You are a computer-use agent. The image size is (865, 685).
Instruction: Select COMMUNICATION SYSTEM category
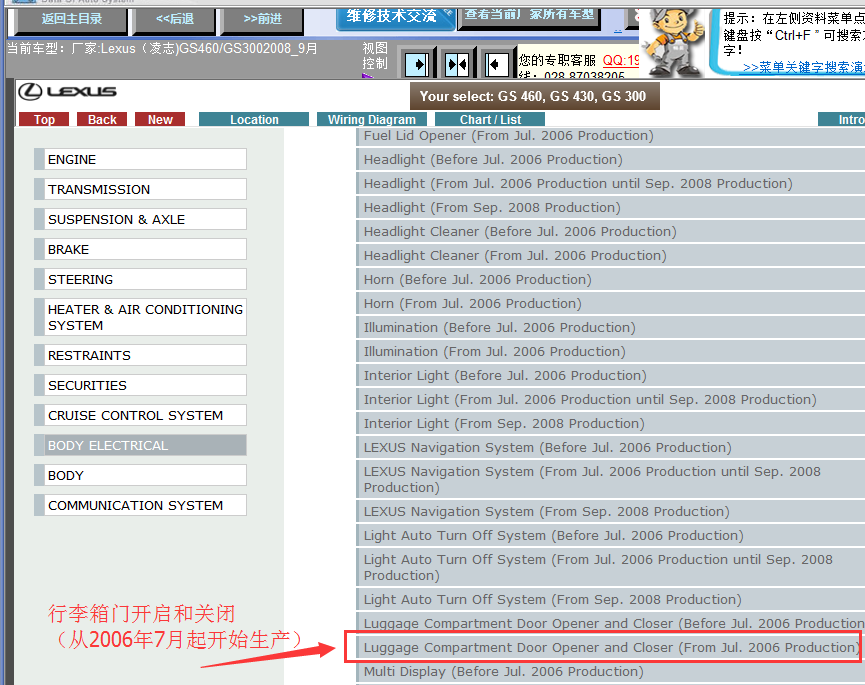pyautogui.click(x=140, y=505)
